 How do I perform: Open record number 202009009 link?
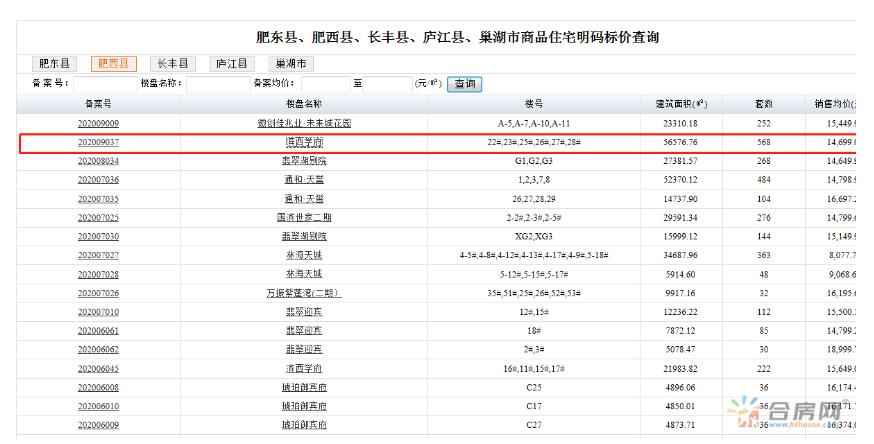[x=98, y=123]
